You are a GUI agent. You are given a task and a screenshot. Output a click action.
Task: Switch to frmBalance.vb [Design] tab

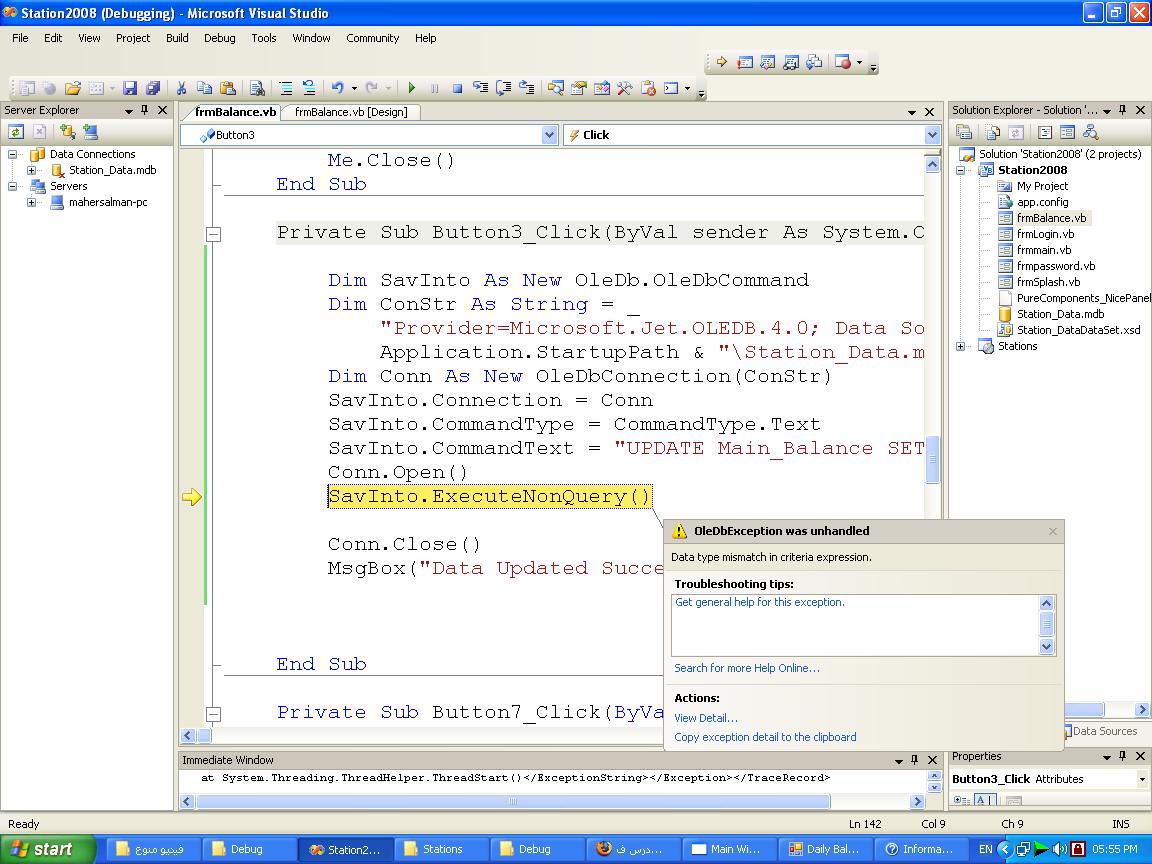point(351,112)
